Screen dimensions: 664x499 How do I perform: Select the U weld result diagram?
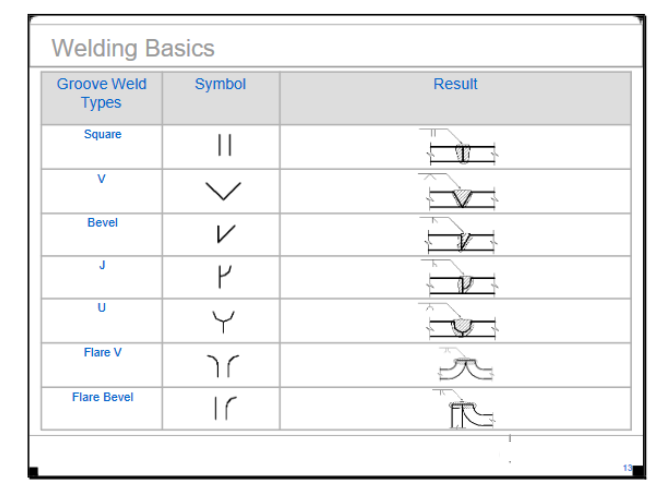[x=458, y=322]
